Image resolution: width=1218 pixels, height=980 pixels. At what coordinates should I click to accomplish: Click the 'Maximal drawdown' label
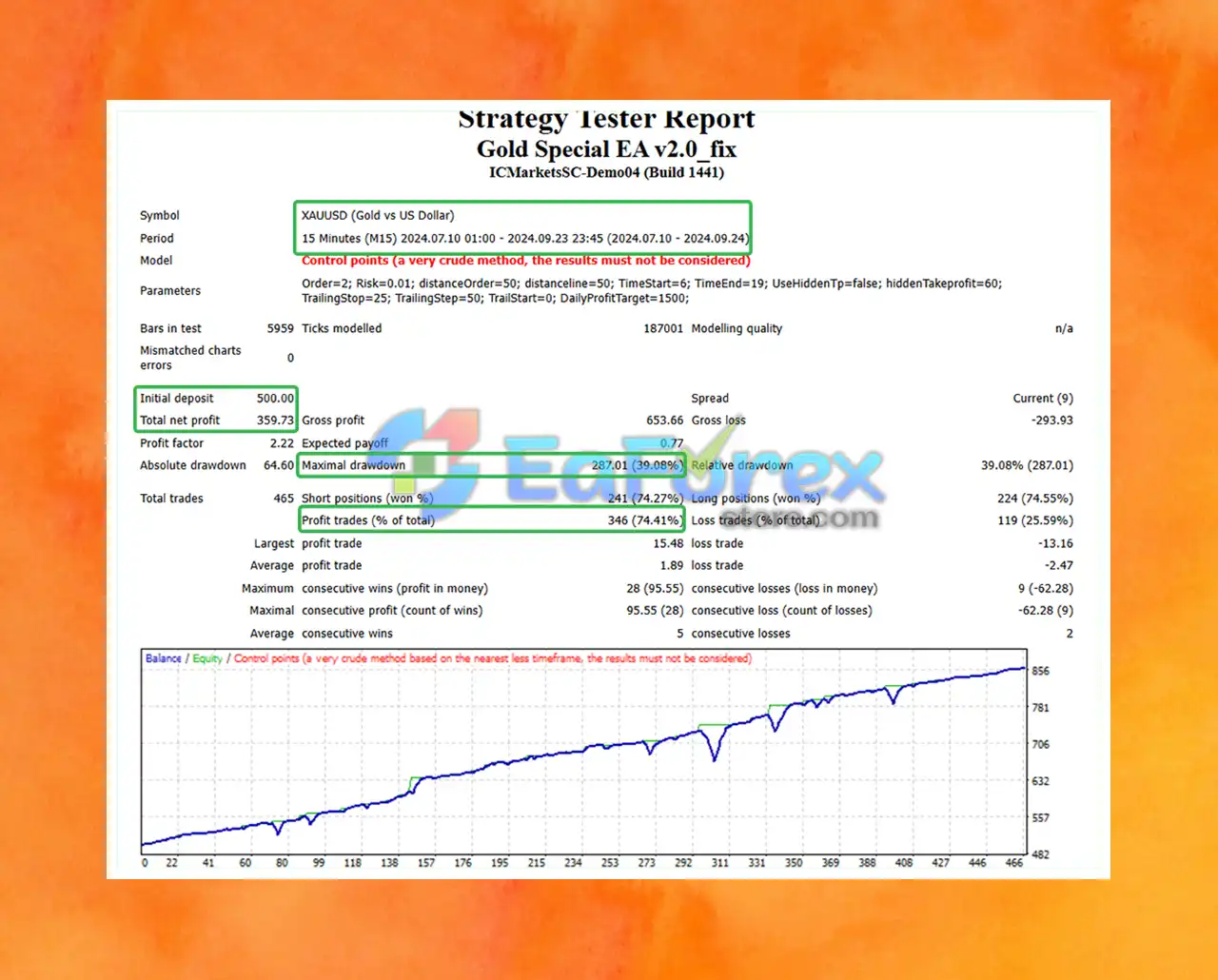click(353, 465)
